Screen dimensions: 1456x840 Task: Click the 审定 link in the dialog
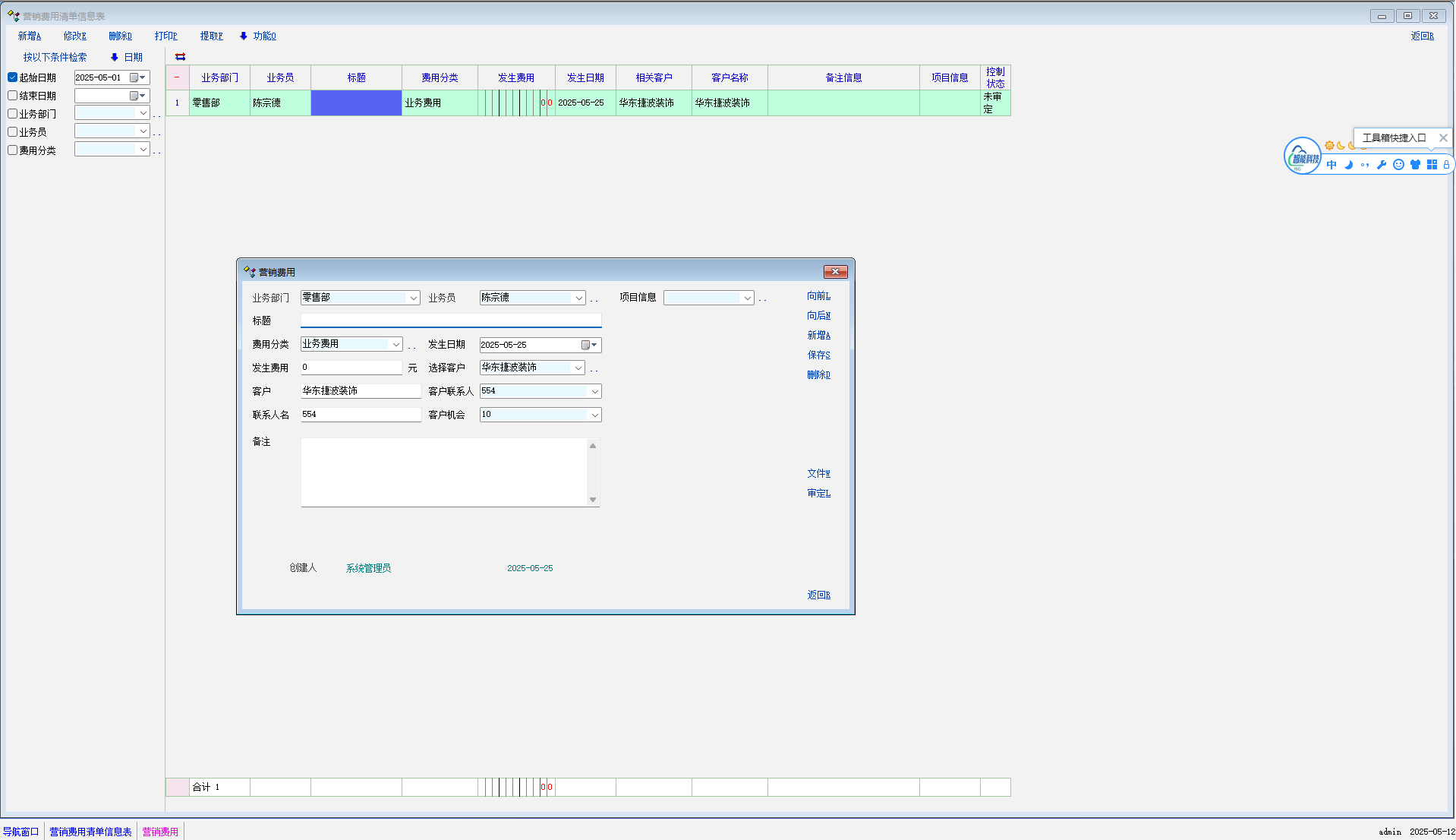(x=818, y=493)
